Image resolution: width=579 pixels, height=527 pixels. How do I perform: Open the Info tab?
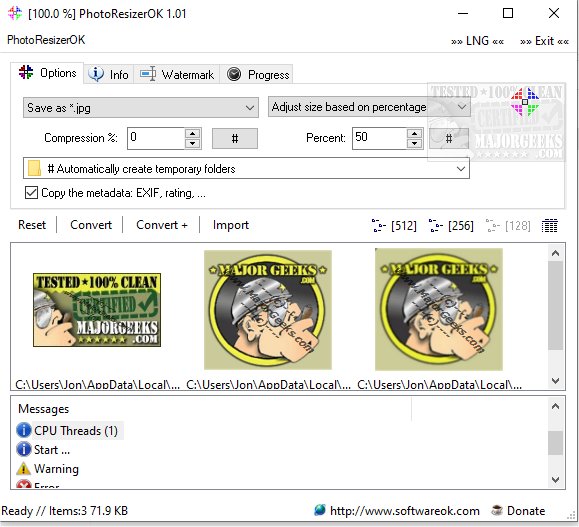(x=109, y=74)
